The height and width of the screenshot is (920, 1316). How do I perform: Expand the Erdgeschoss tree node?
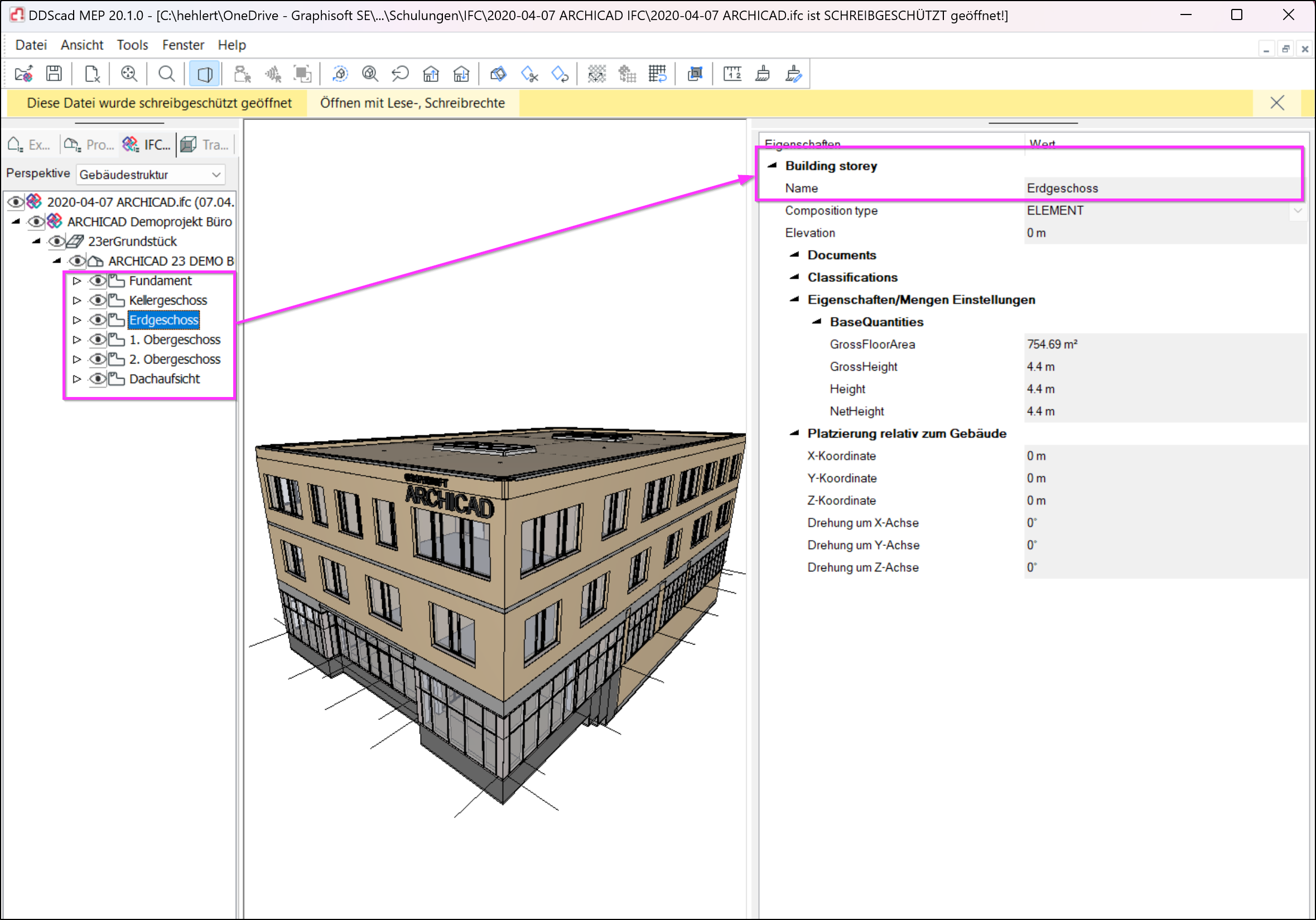click(77, 319)
